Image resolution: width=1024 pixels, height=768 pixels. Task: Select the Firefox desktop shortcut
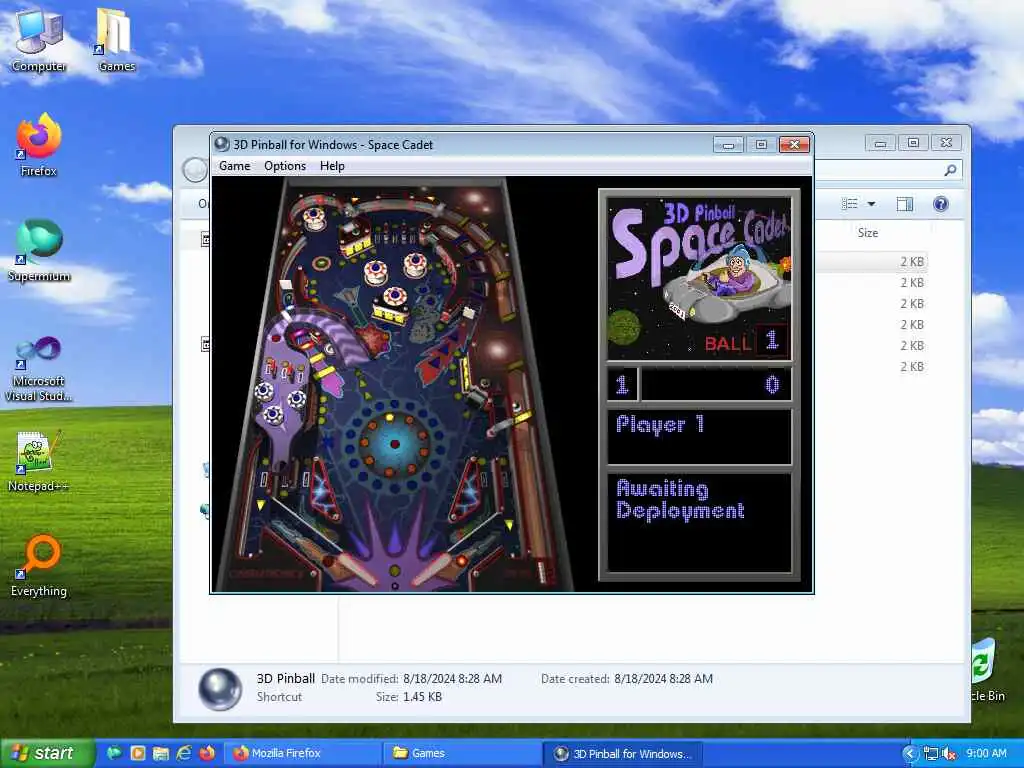[39, 145]
